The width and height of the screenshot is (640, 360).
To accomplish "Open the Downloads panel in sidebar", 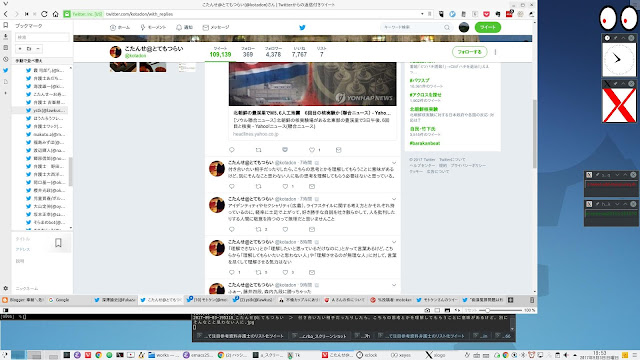I will 5,36.
